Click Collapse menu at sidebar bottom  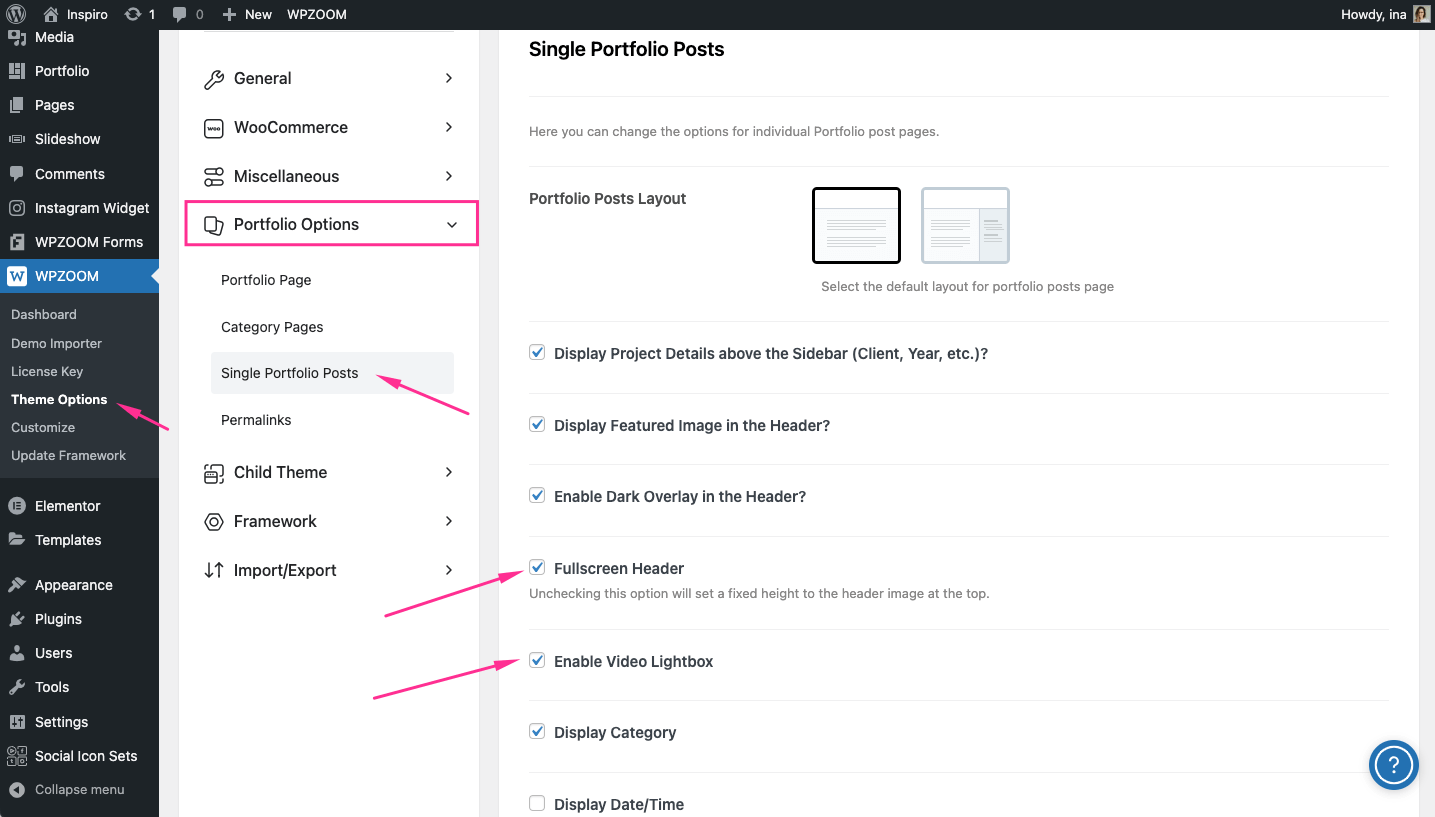coord(79,789)
